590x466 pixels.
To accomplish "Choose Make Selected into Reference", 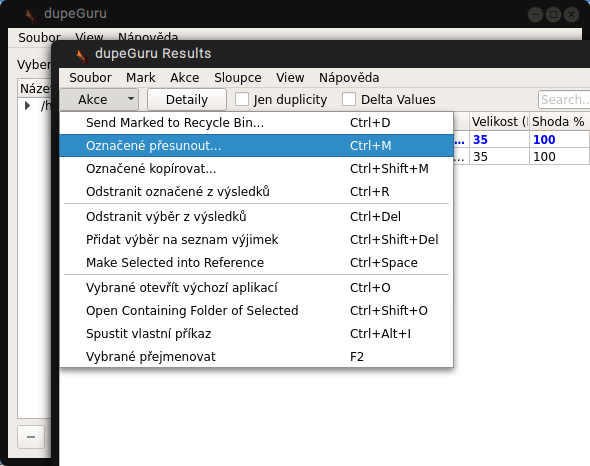I will 256,263.
